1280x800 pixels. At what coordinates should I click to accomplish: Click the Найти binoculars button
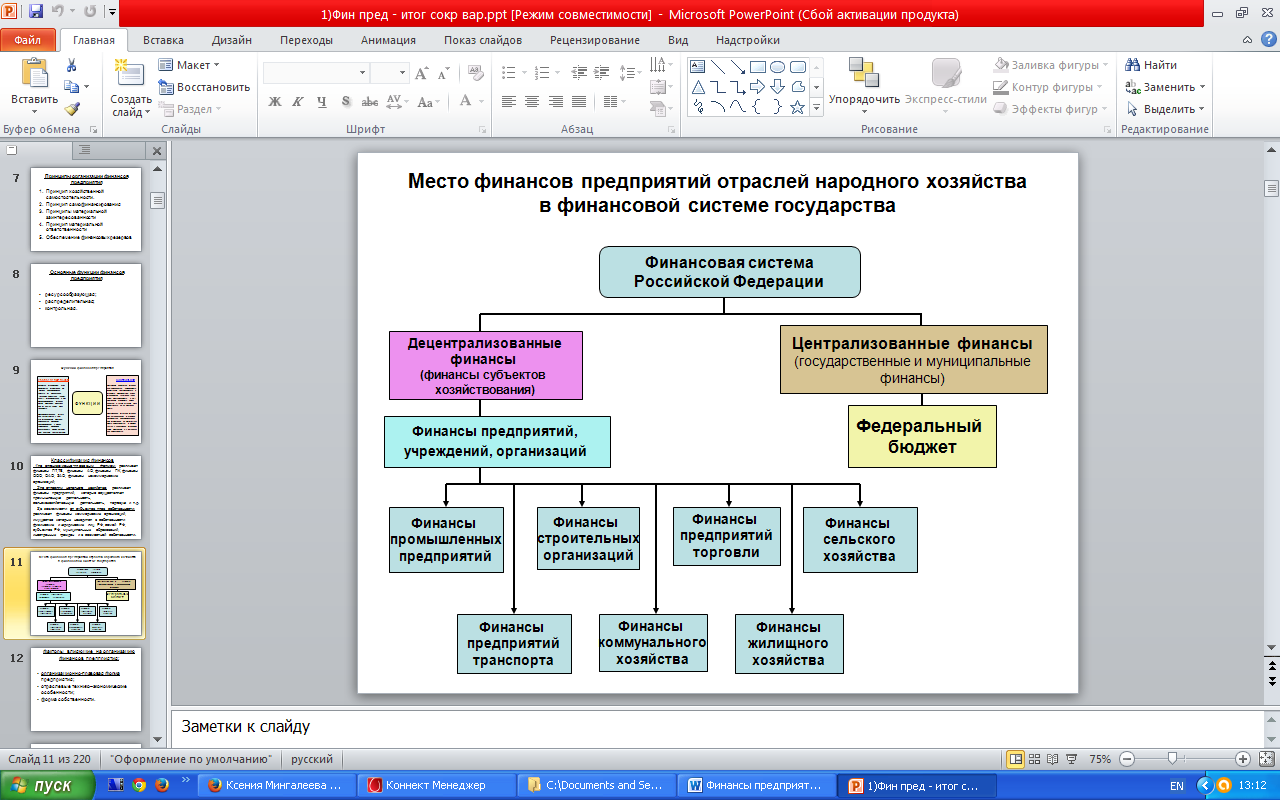(x=1150, y=65)
